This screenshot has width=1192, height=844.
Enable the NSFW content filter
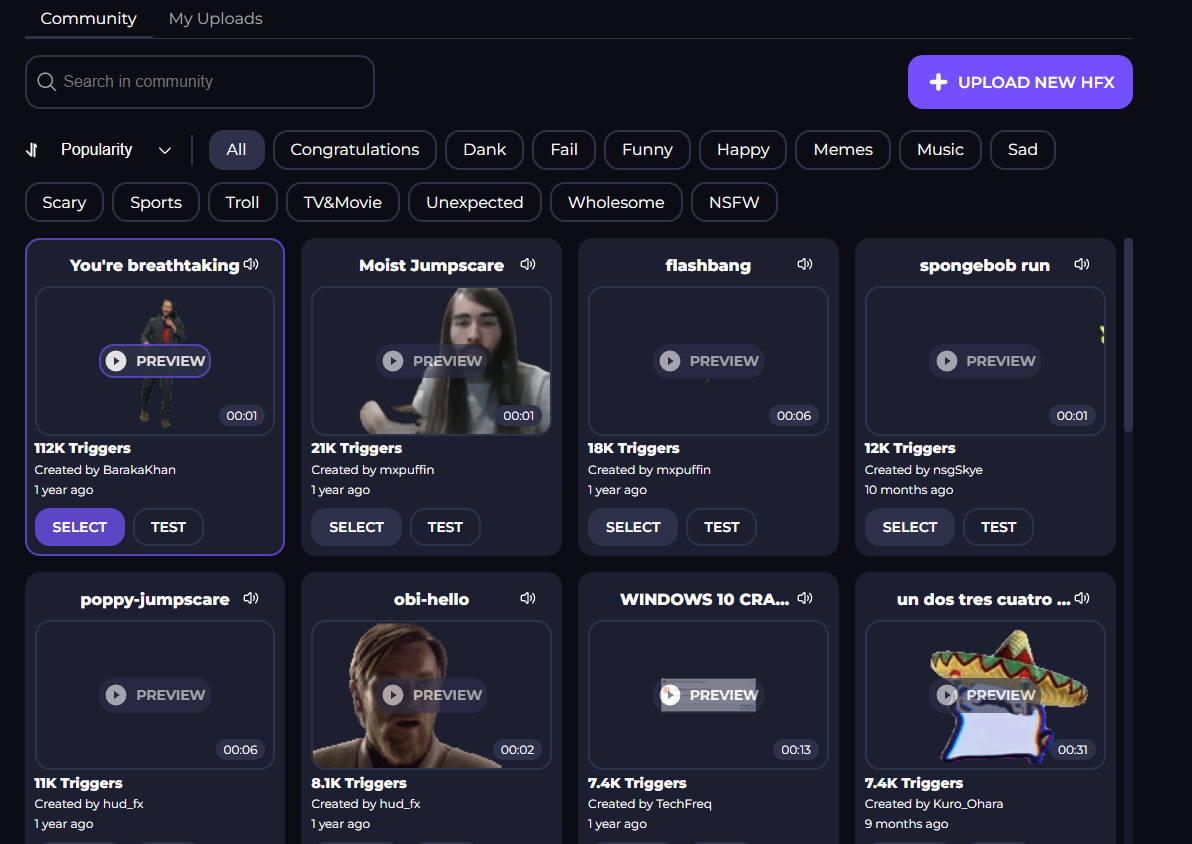734,202
